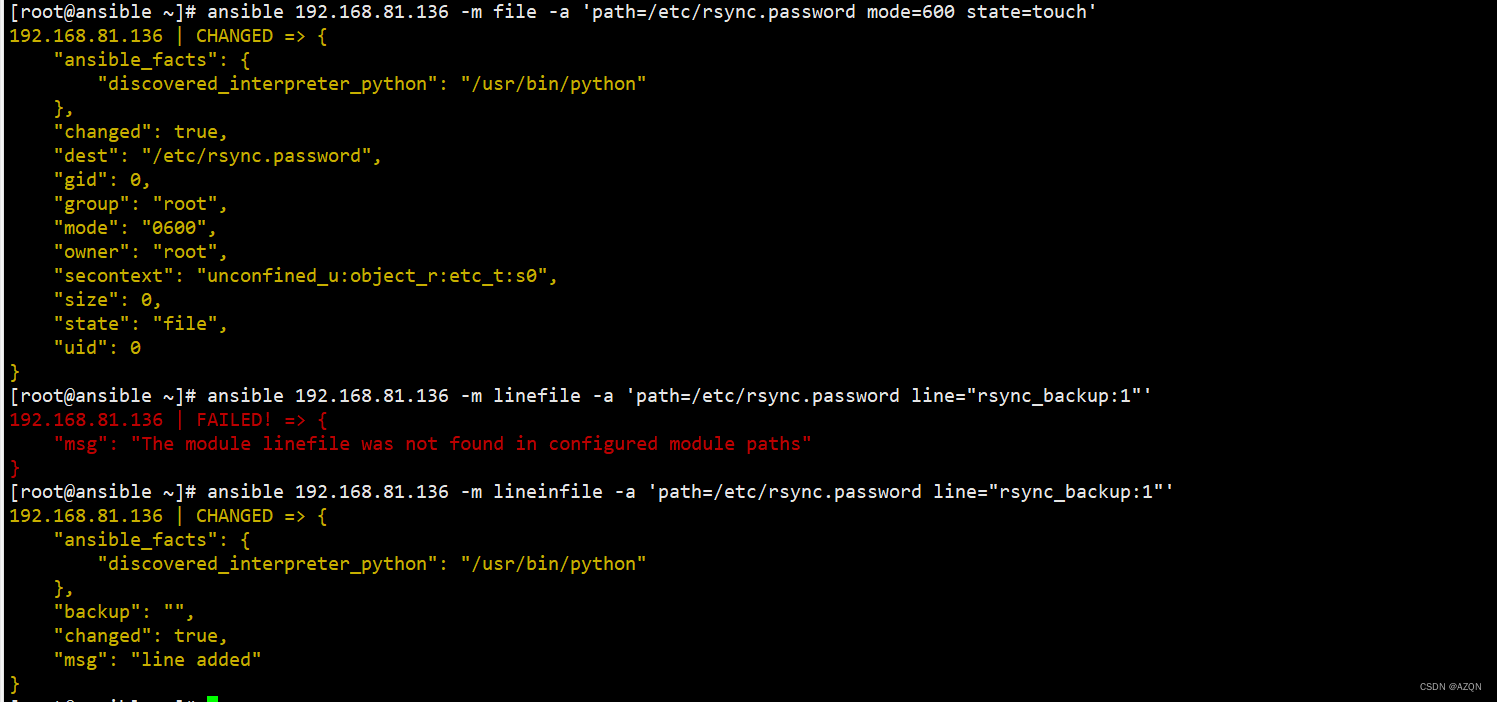The height and width of the screenshot is (702, 1497).
Task: Click the "size": 0 output line
Action: [108, 300]
